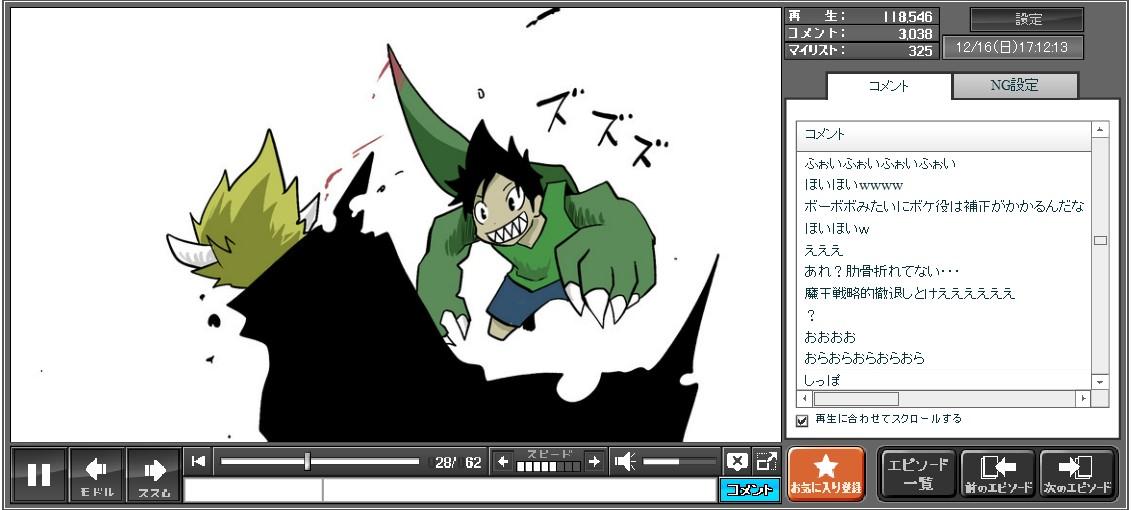
Task: Go back with the モドル arrow button
Action: click(x=97, y=474)
